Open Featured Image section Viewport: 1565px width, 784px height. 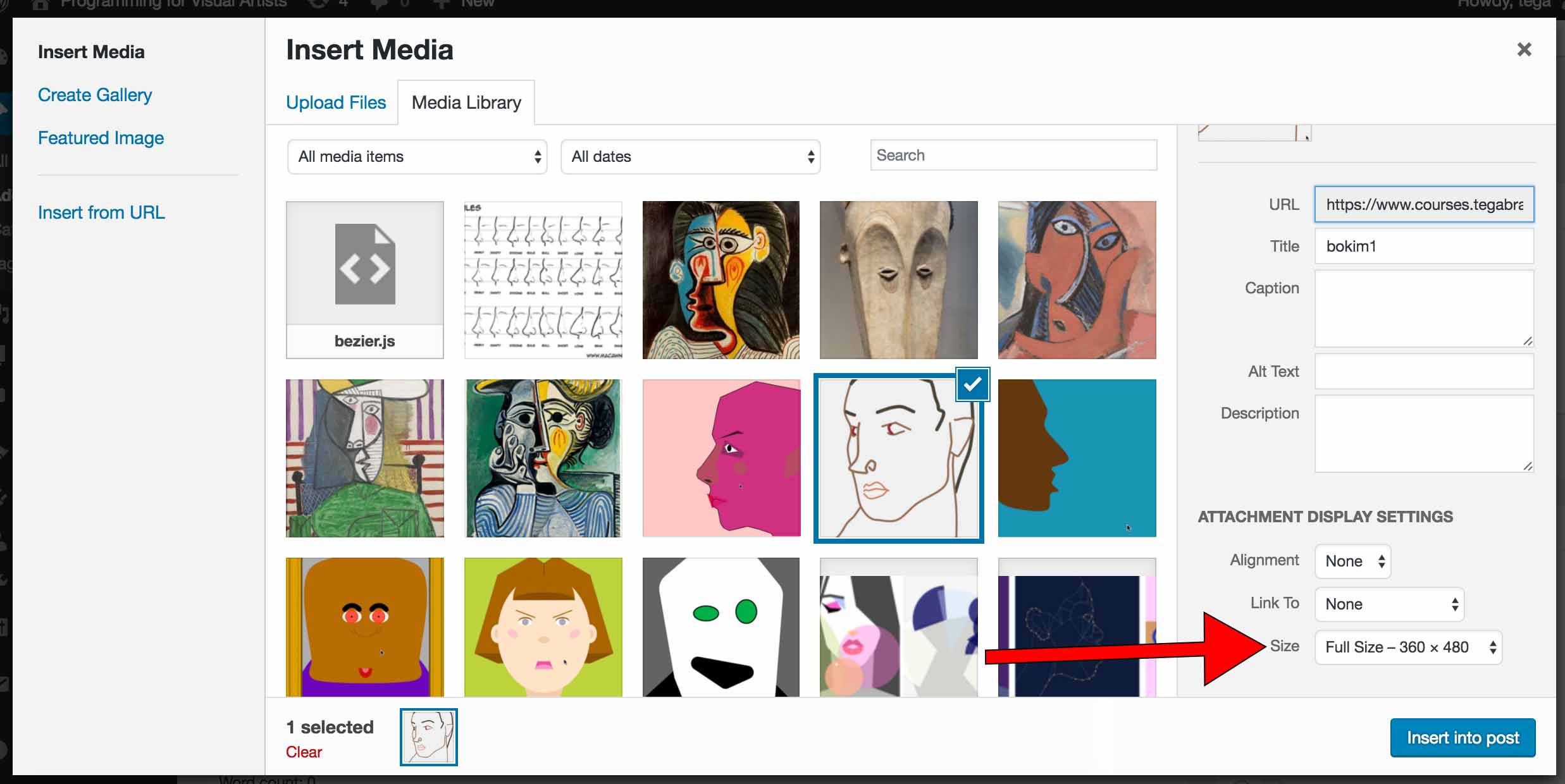coord(101,138)
